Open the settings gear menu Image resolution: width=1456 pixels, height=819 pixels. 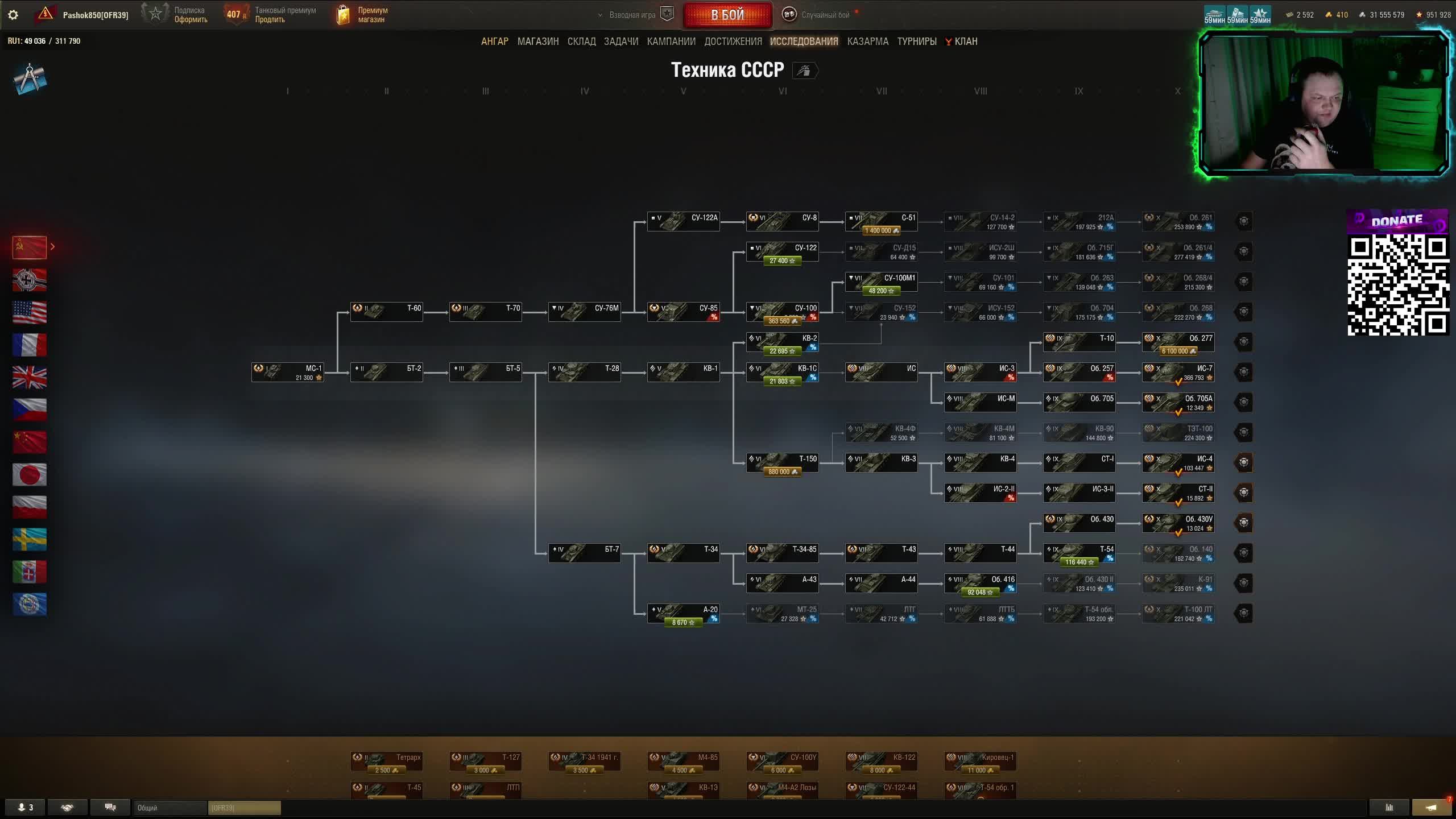[13, 15]
